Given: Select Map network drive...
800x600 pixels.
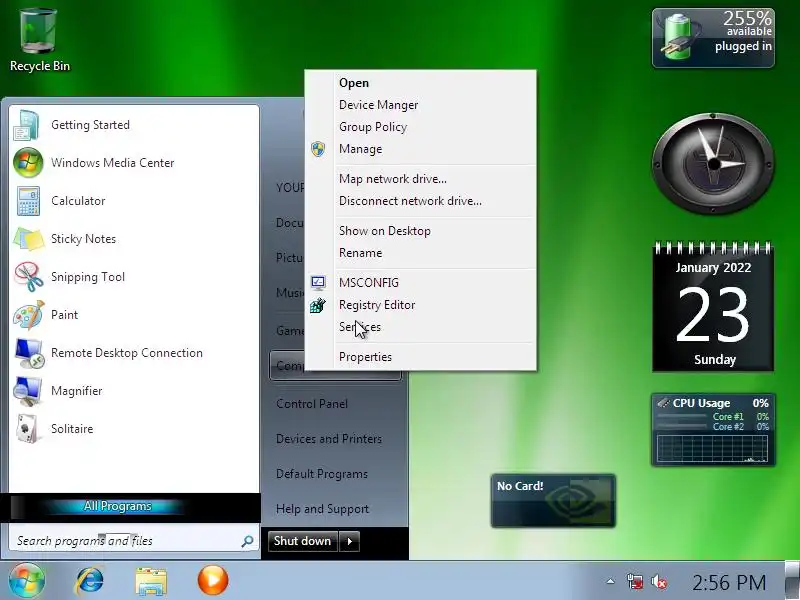Looking at the screenshot, I should click(x=420, y=179).
